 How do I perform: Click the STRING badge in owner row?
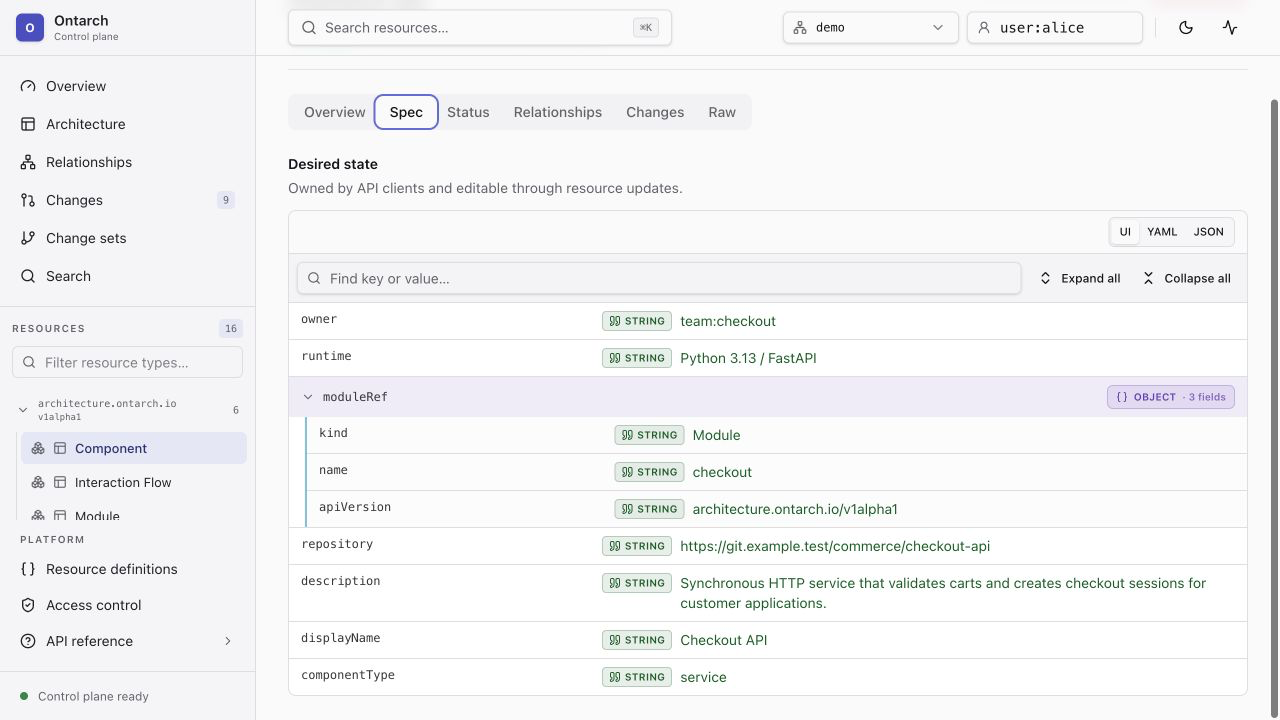coord(637,321)
